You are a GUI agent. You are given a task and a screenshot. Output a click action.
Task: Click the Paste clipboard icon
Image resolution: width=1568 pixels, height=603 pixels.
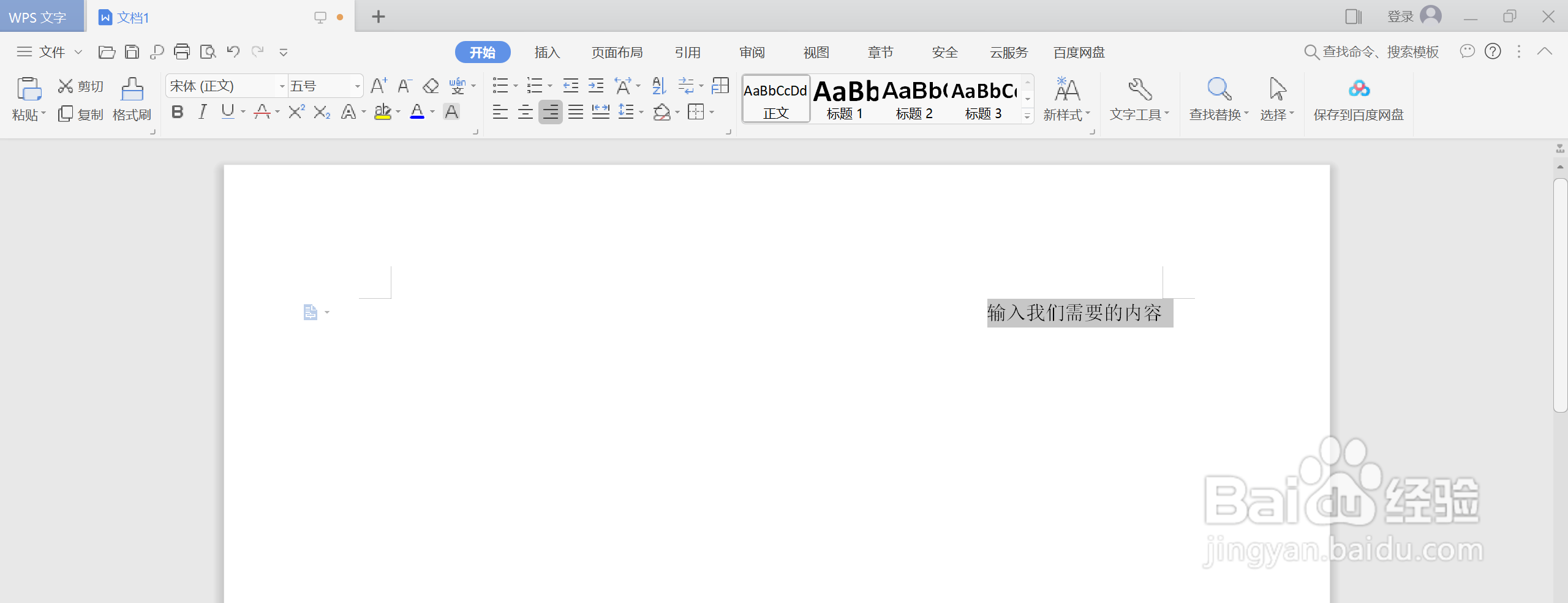tap(29, 89)
